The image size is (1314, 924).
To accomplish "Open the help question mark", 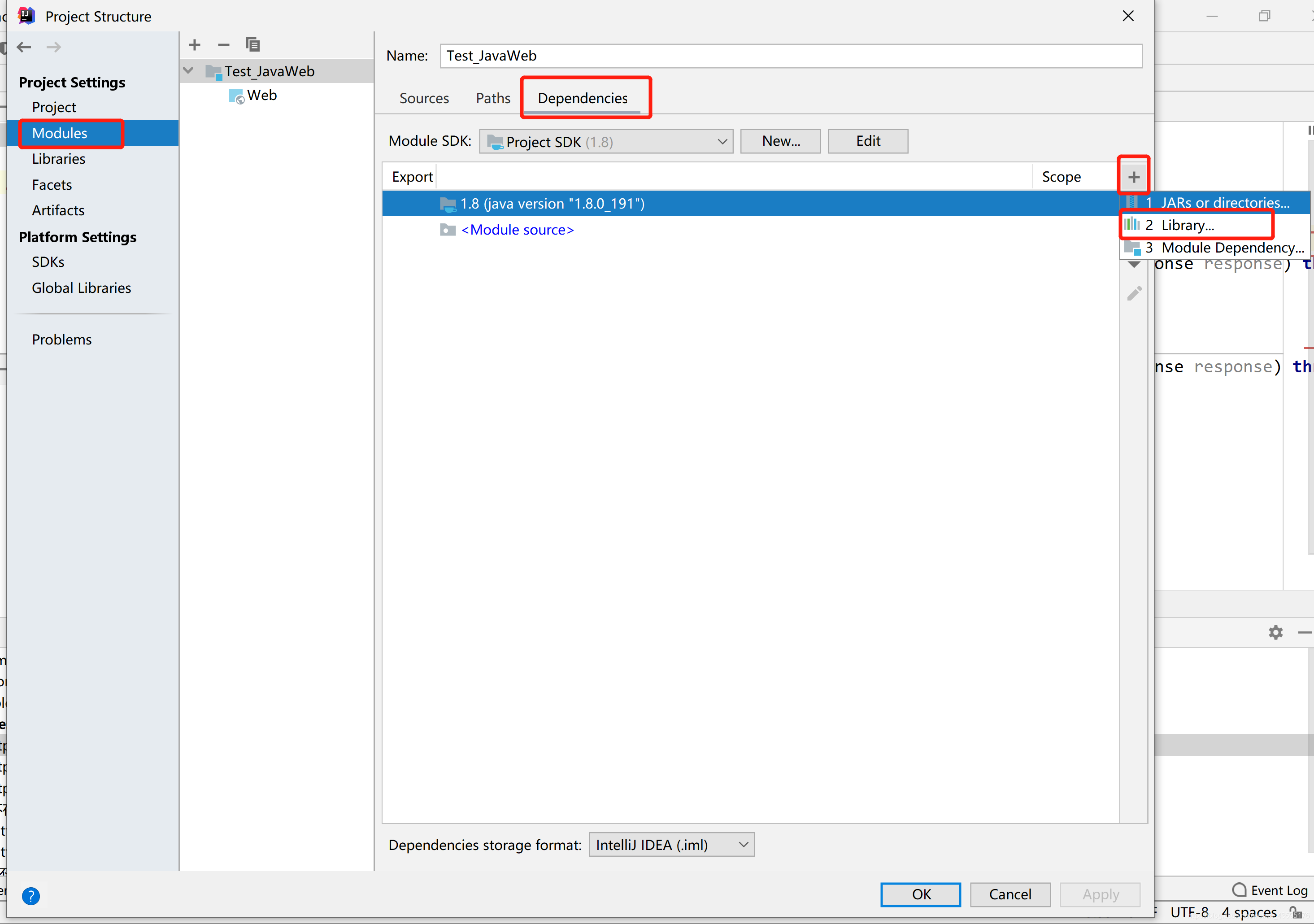I will (31, 895).
